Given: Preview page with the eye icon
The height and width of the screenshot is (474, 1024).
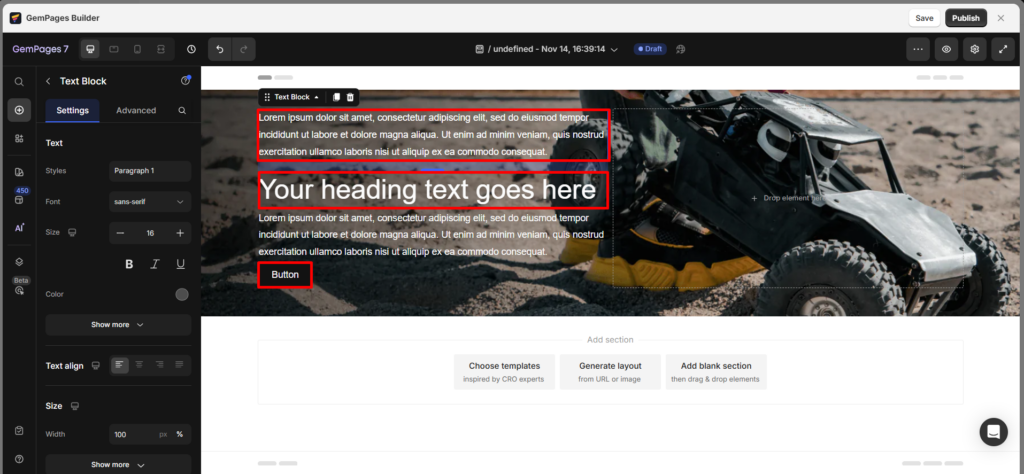Looking at the screenshot, I should [946, 48].
